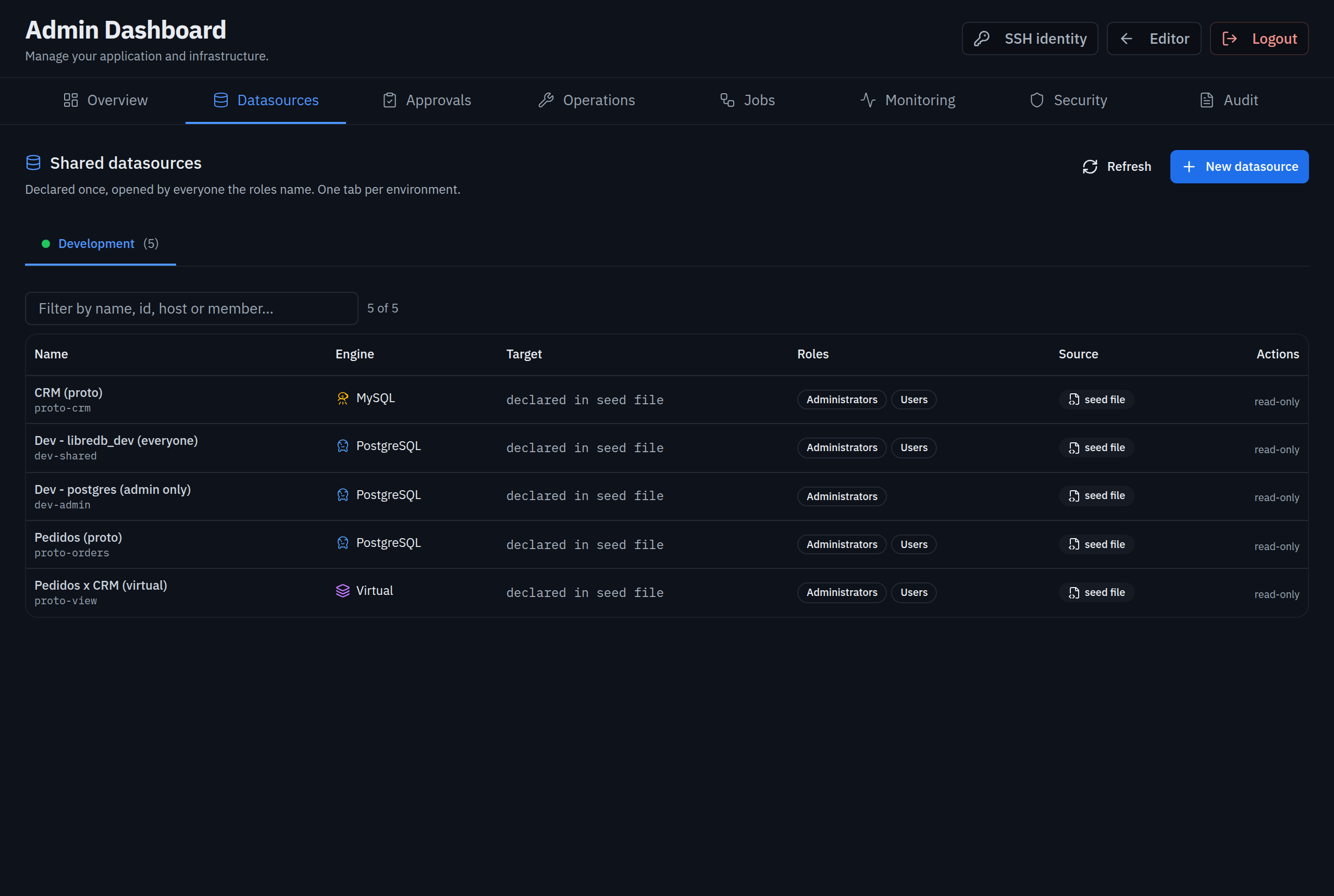Image resolution: width=1334 pixels, height=896 pixels.
Task: Click the Virtual layers icon for Pedidos x CRM
Action: click(343, 591)
